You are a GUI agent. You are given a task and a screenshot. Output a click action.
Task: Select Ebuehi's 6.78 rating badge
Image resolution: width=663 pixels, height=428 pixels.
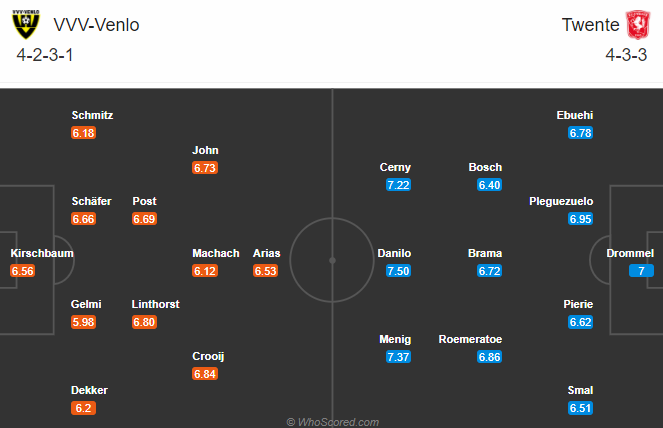pyautogui.click(x=580, y=133)
